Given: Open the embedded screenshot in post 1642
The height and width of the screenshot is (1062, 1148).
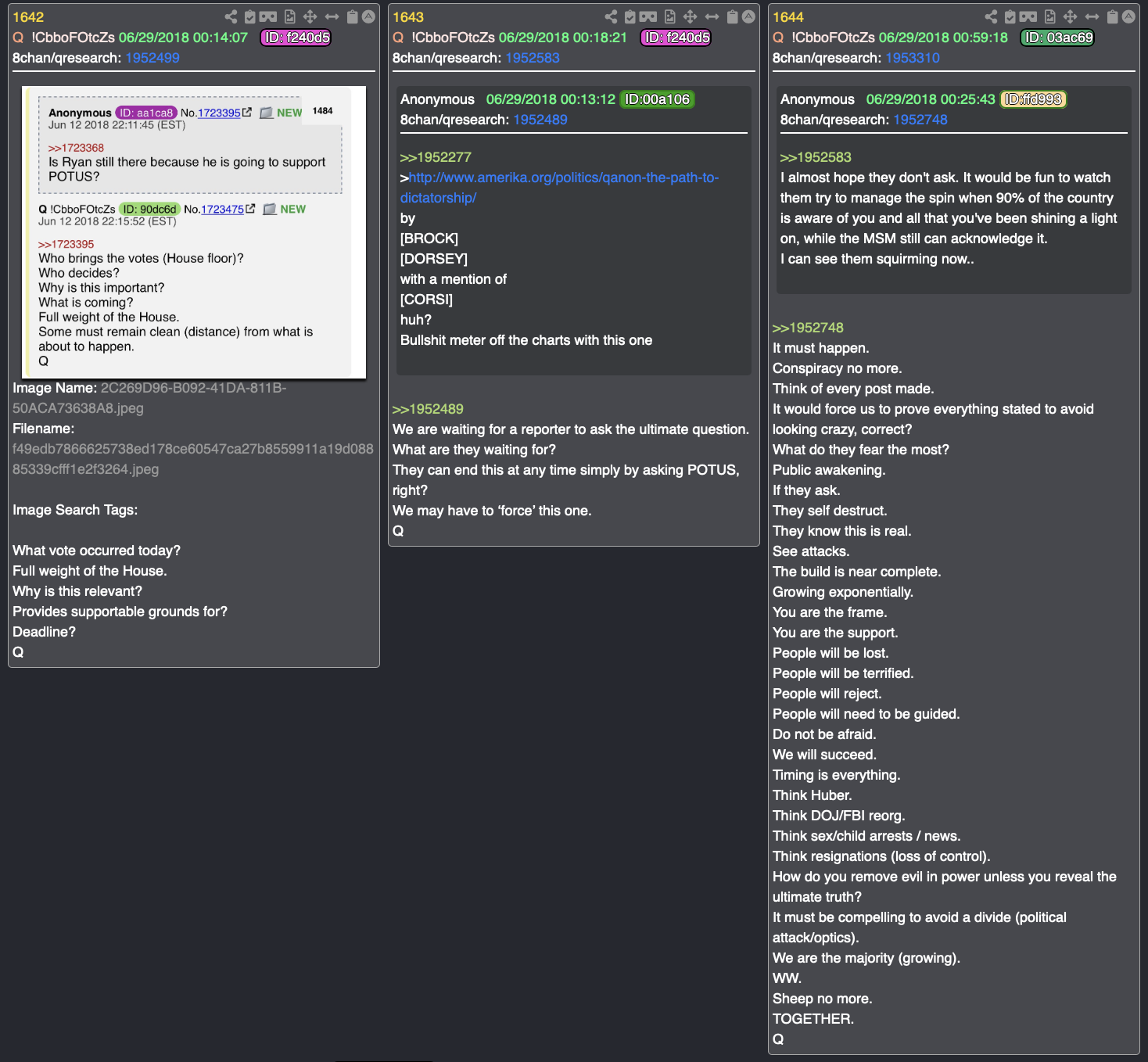Looking at the screenshot, I should coord(194,231).
